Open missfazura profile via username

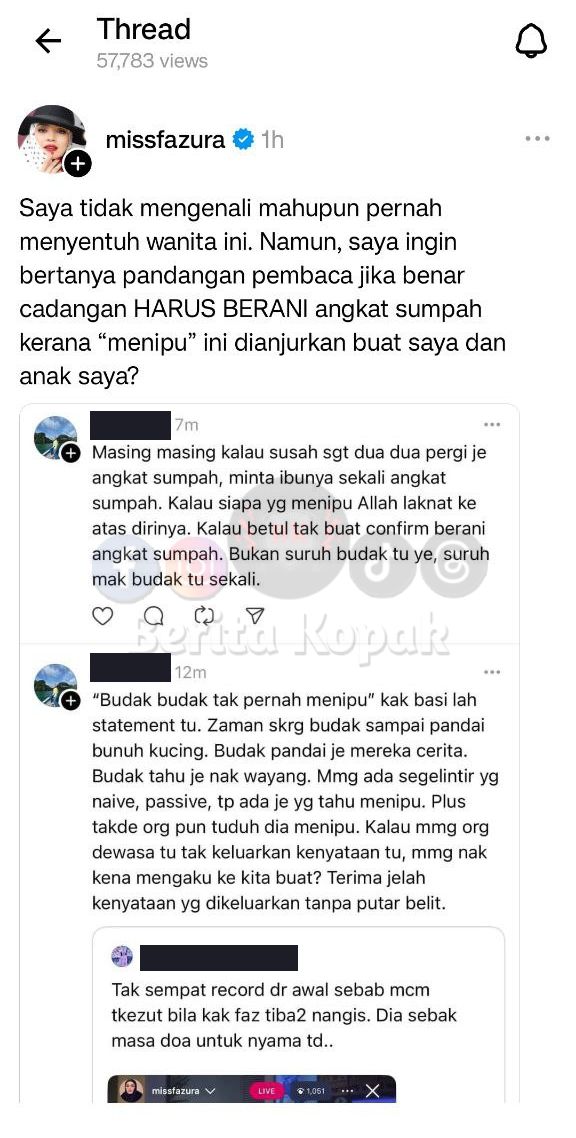[x=165, y=139]
